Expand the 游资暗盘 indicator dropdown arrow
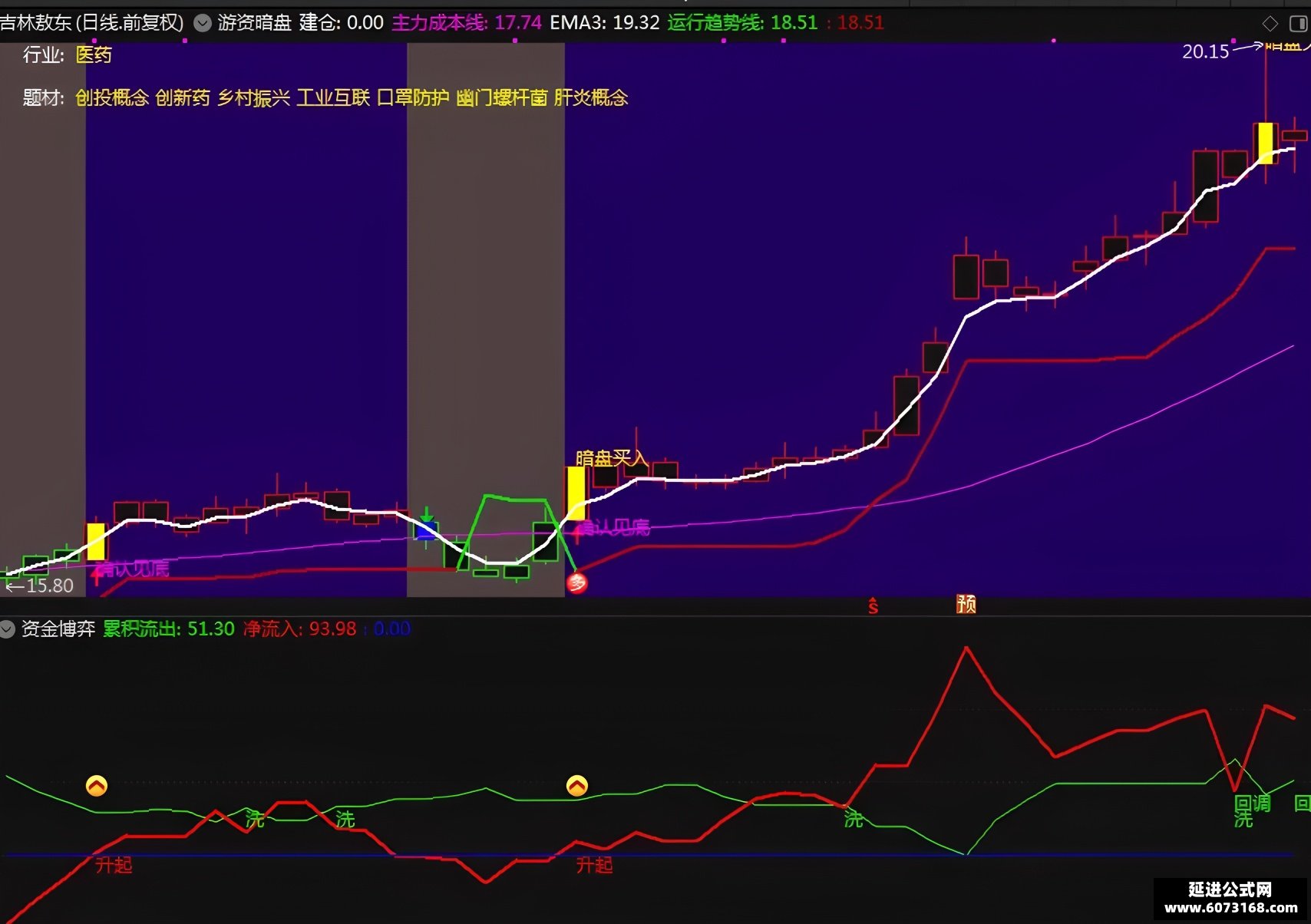This screenshot has width=1311, height=924. (203, 23)
